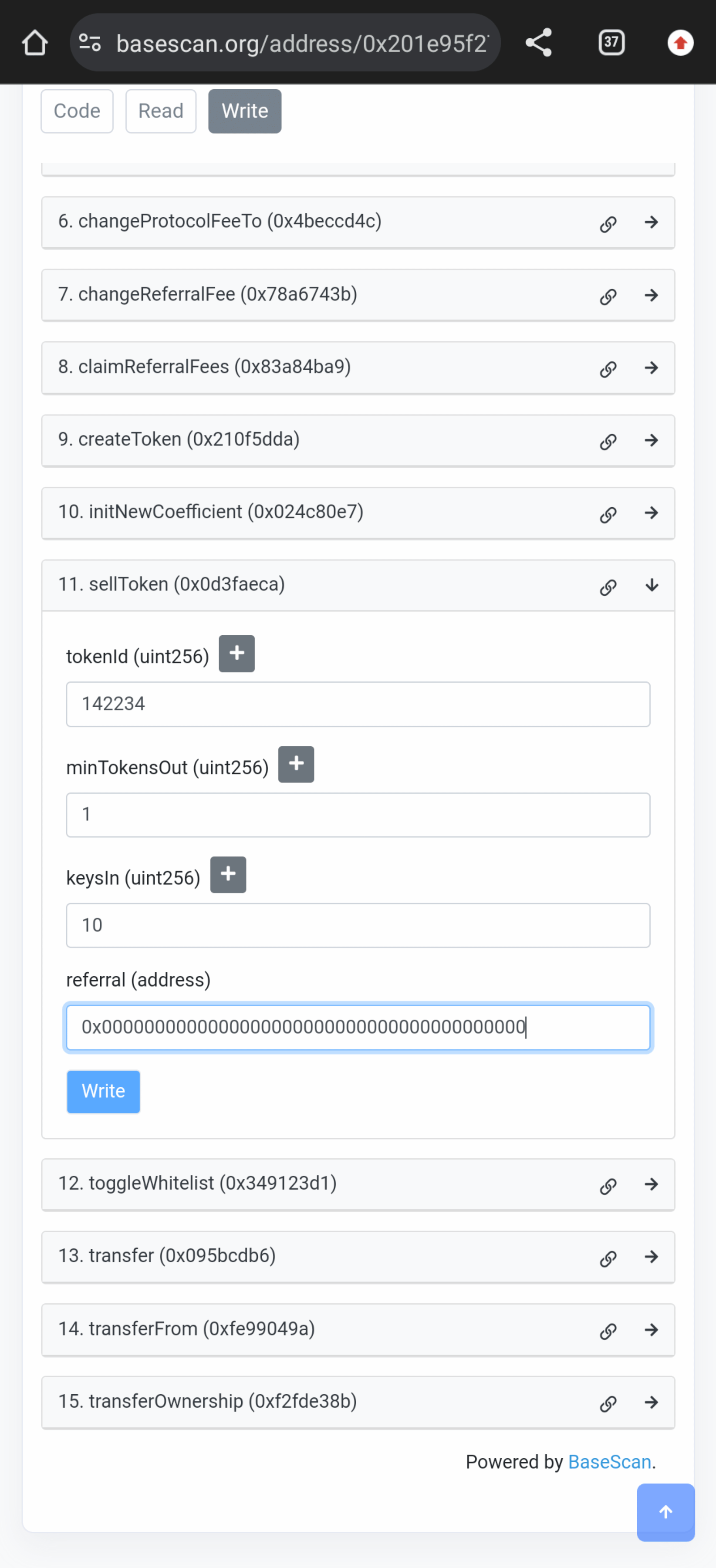Image resolution: width=716 pixels, height=1568 pixels.
Task: Tap the site info icon in address bar
Action: coord(90,43)
